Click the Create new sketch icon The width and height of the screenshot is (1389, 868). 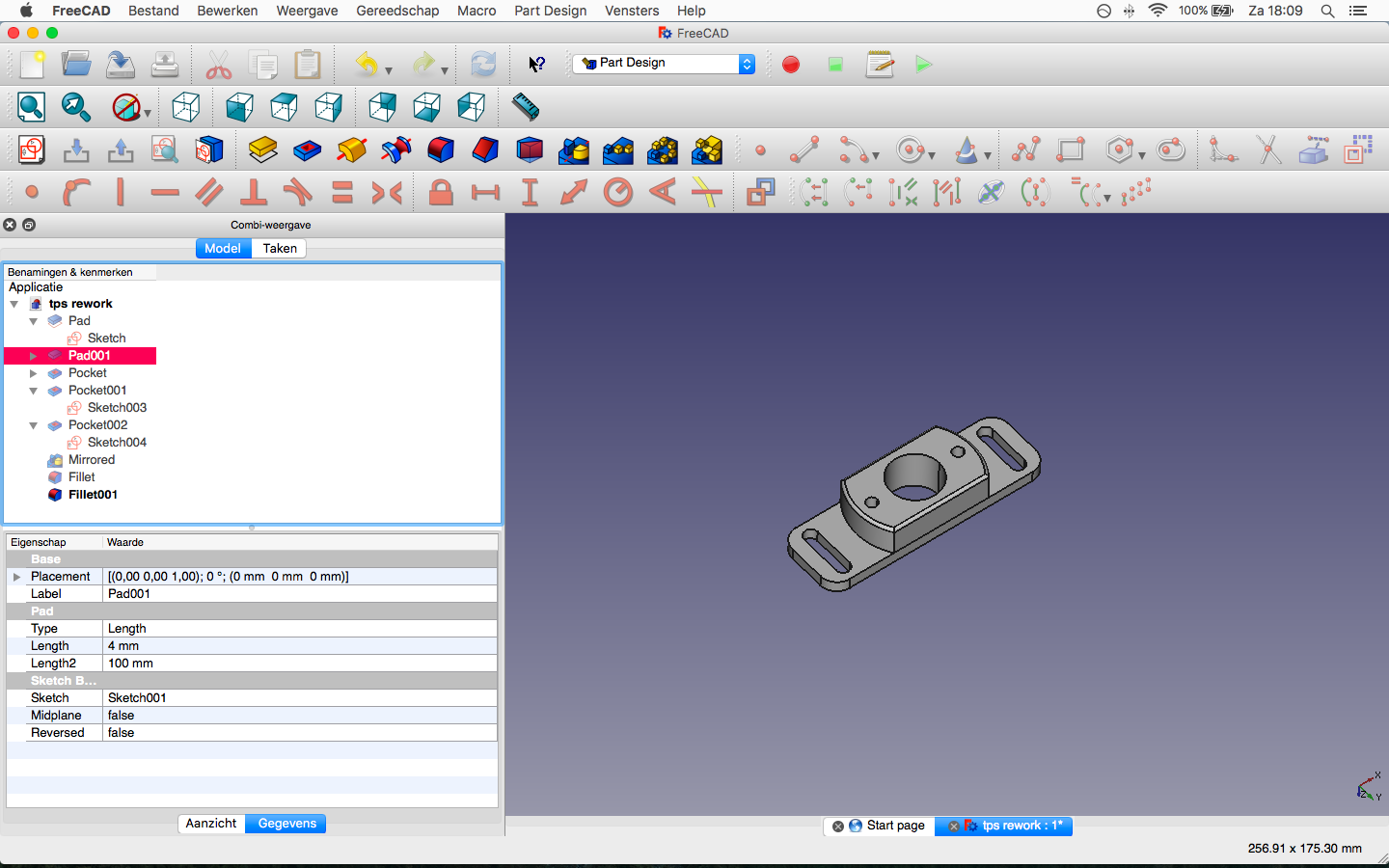click(32, 150)
